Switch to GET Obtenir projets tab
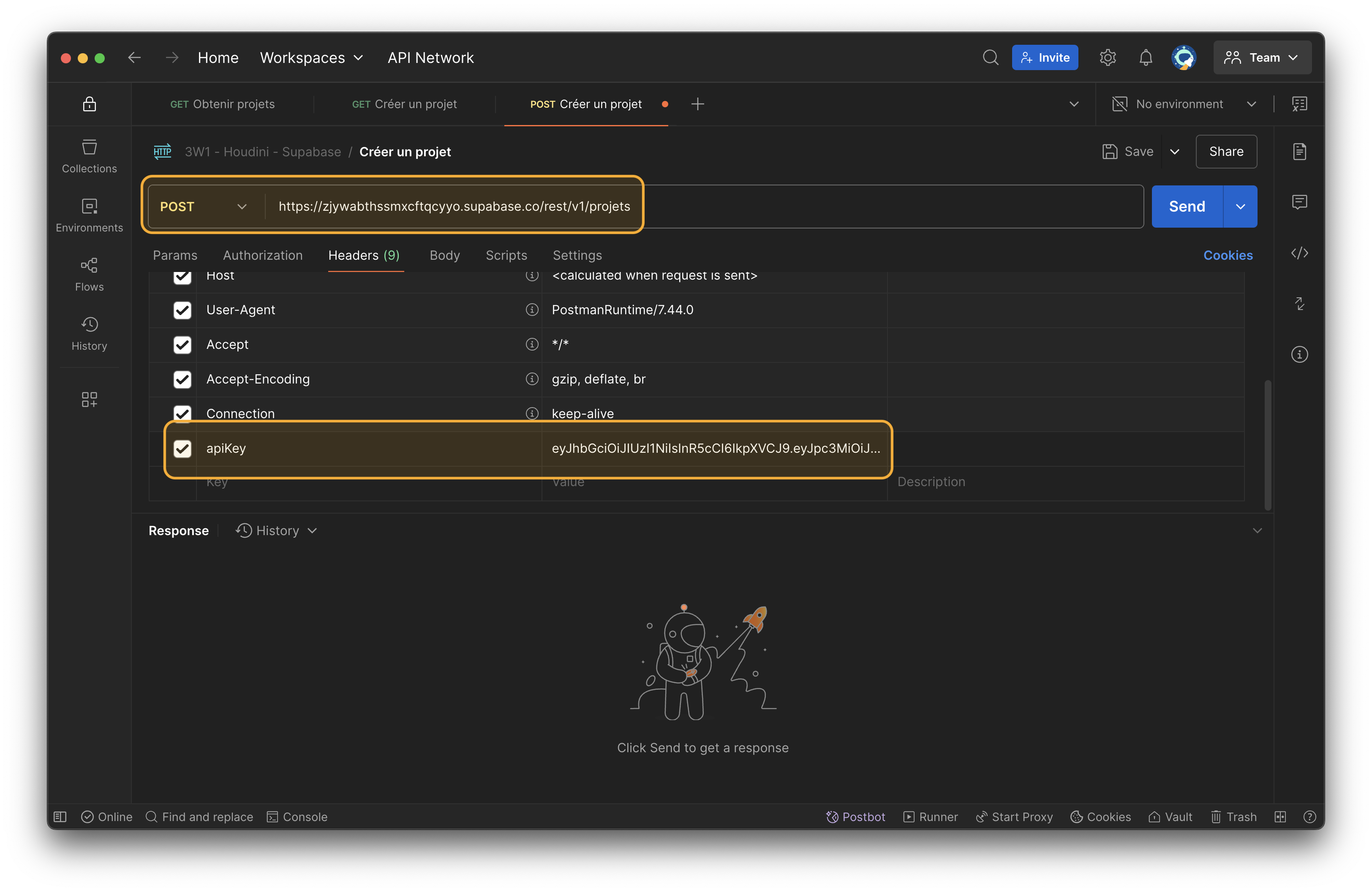The height and width of the screenshot is (892, 1372). pos(223,104)
